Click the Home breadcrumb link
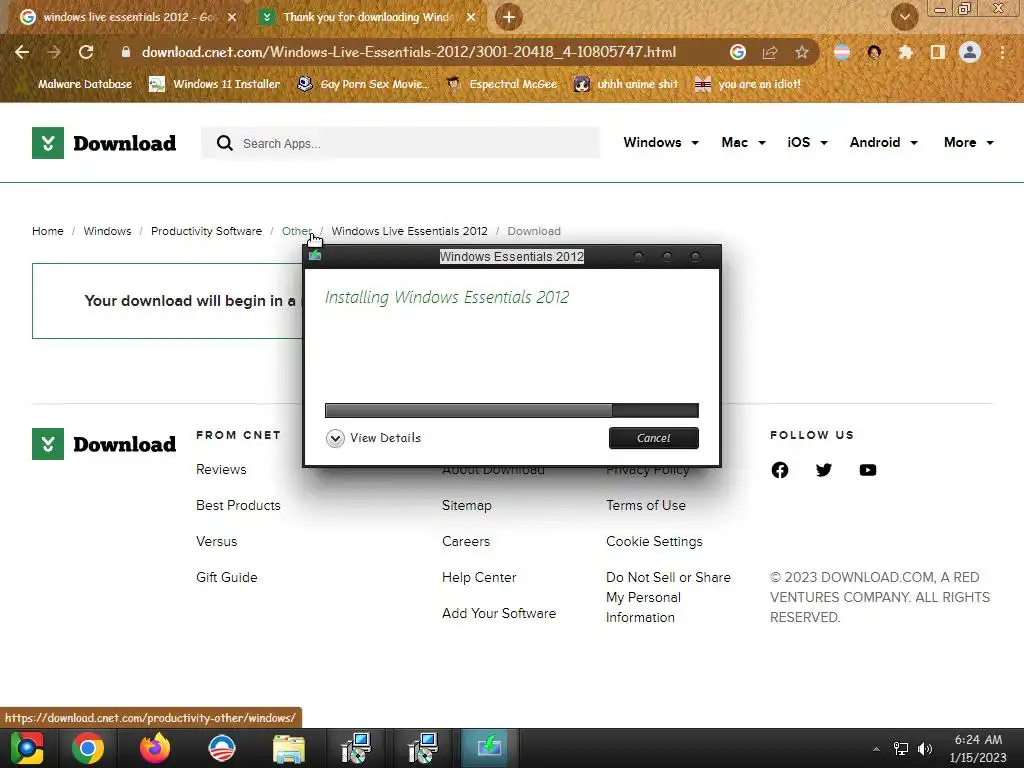 click(x=48, y=231)
